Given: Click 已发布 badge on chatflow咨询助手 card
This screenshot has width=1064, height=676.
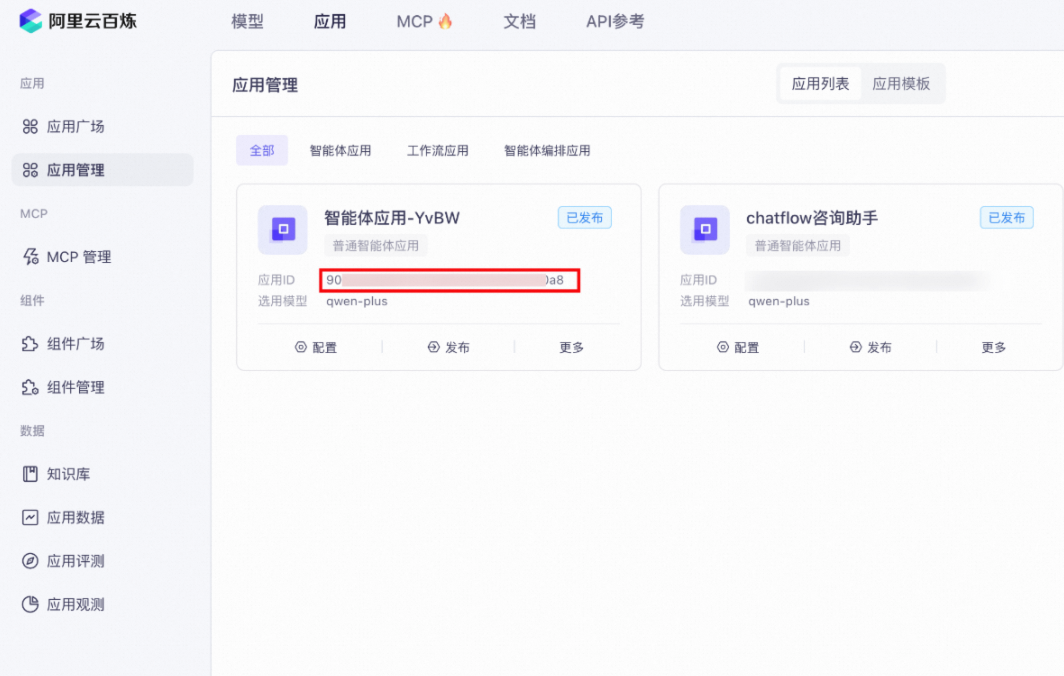Looking at the screenshot, I should (1007, 218).
